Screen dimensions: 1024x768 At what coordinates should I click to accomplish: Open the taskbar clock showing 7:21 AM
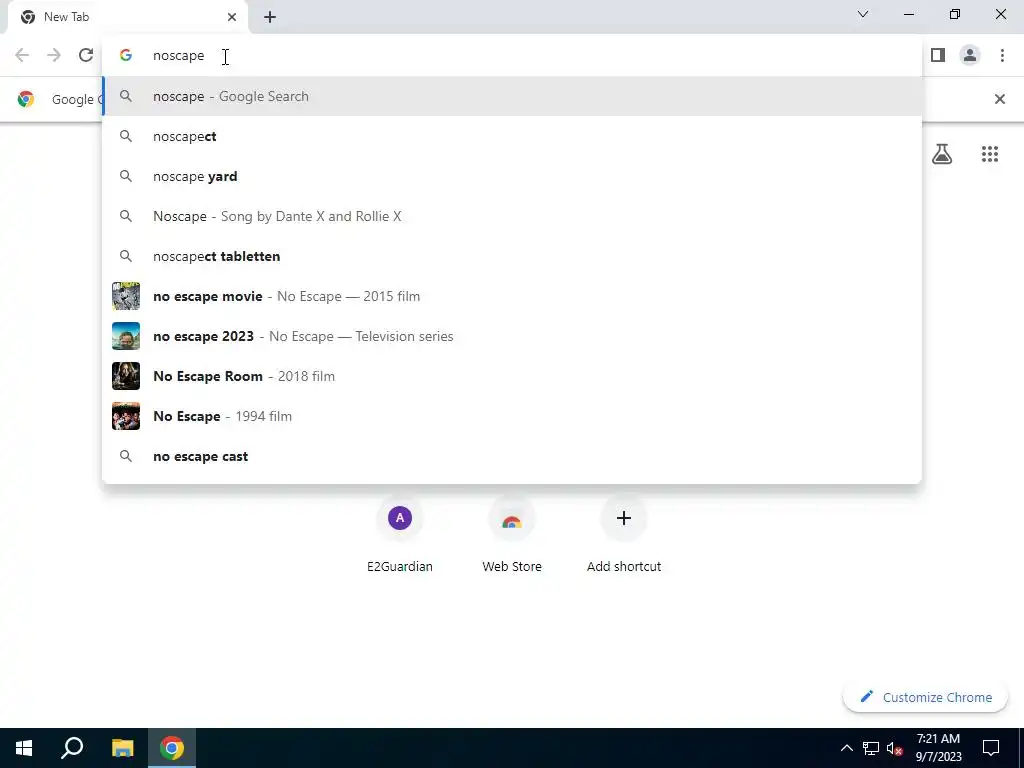[x=938, y=748]
